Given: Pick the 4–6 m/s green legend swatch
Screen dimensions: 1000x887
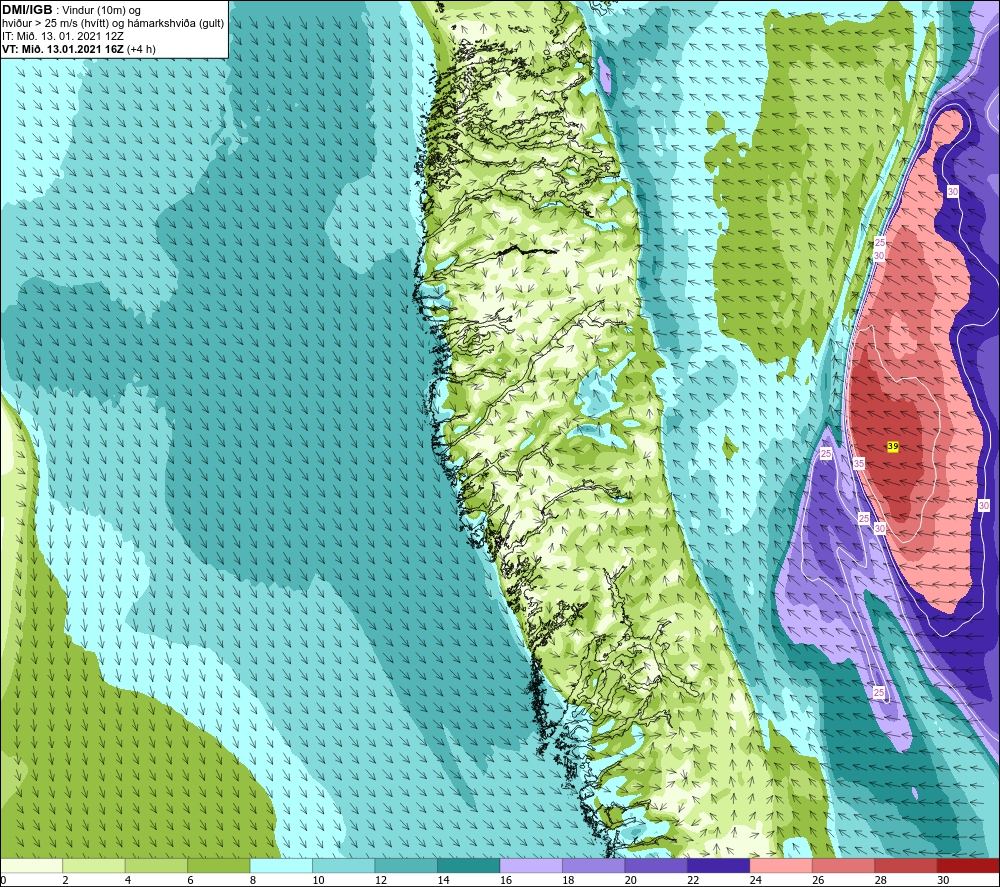Looking at the screenshot, I should (156, 865).
